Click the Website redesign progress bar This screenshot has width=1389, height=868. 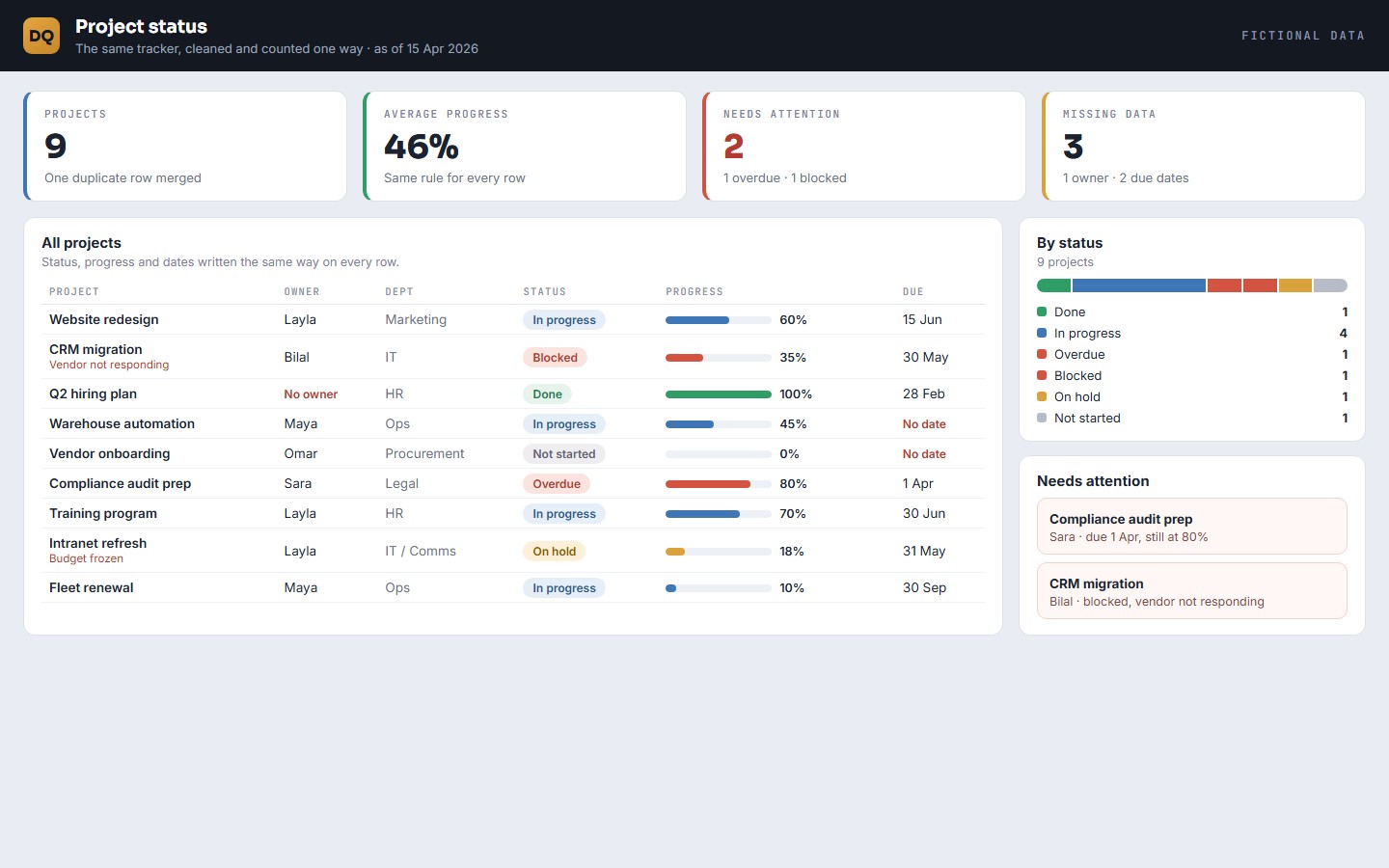coord(719,320)
